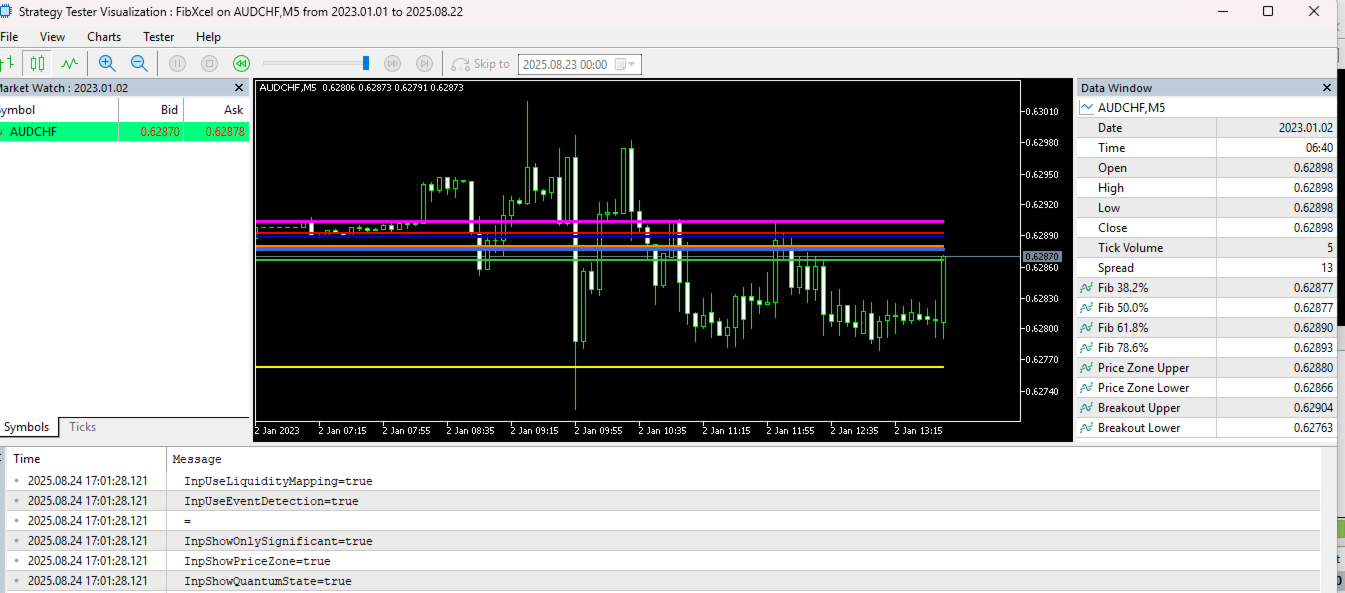The image size is (1345, 593).
Task: Click the AUDCHF bid price 0.62870
Action: click(x=160, y=131)
